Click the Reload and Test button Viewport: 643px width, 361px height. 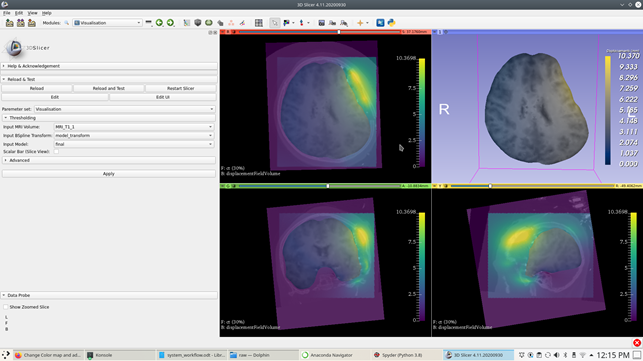[109, 88]
